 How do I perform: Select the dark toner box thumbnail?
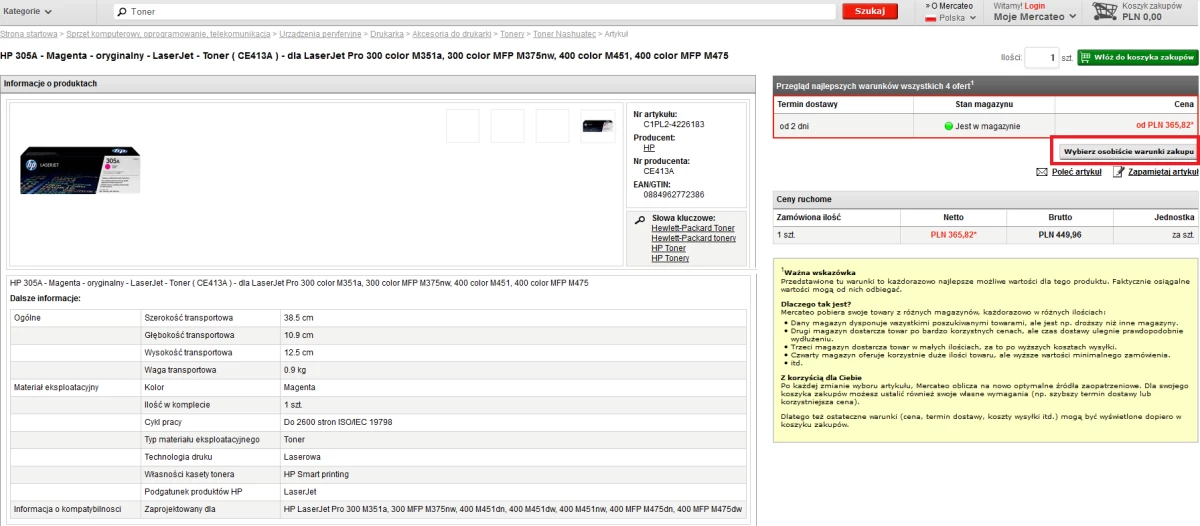click(x=598, y=126)
